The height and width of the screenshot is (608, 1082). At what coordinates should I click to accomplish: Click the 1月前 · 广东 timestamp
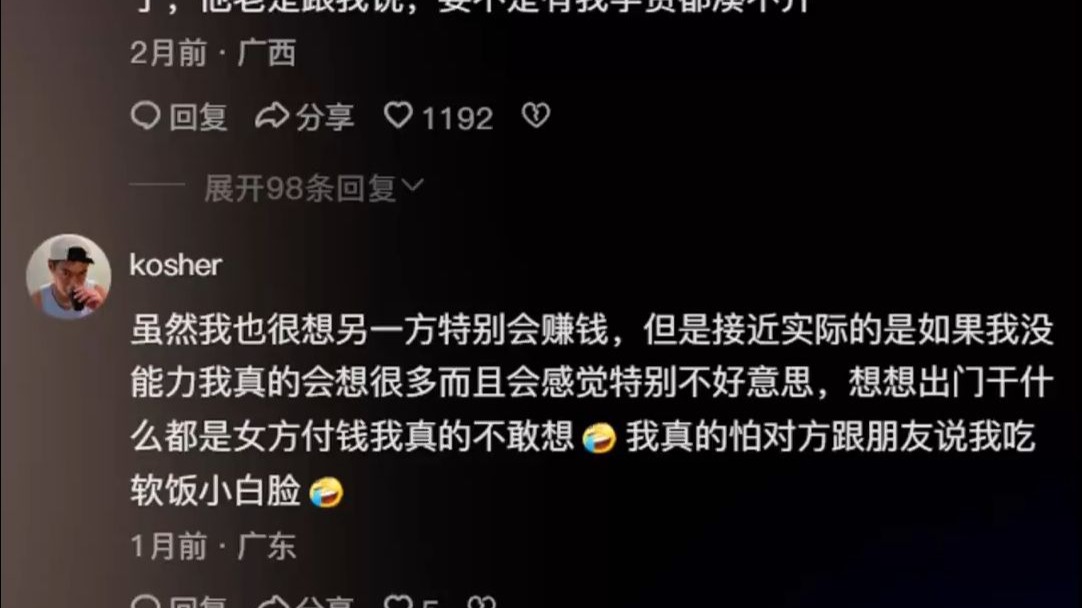(x=213, y=546)
